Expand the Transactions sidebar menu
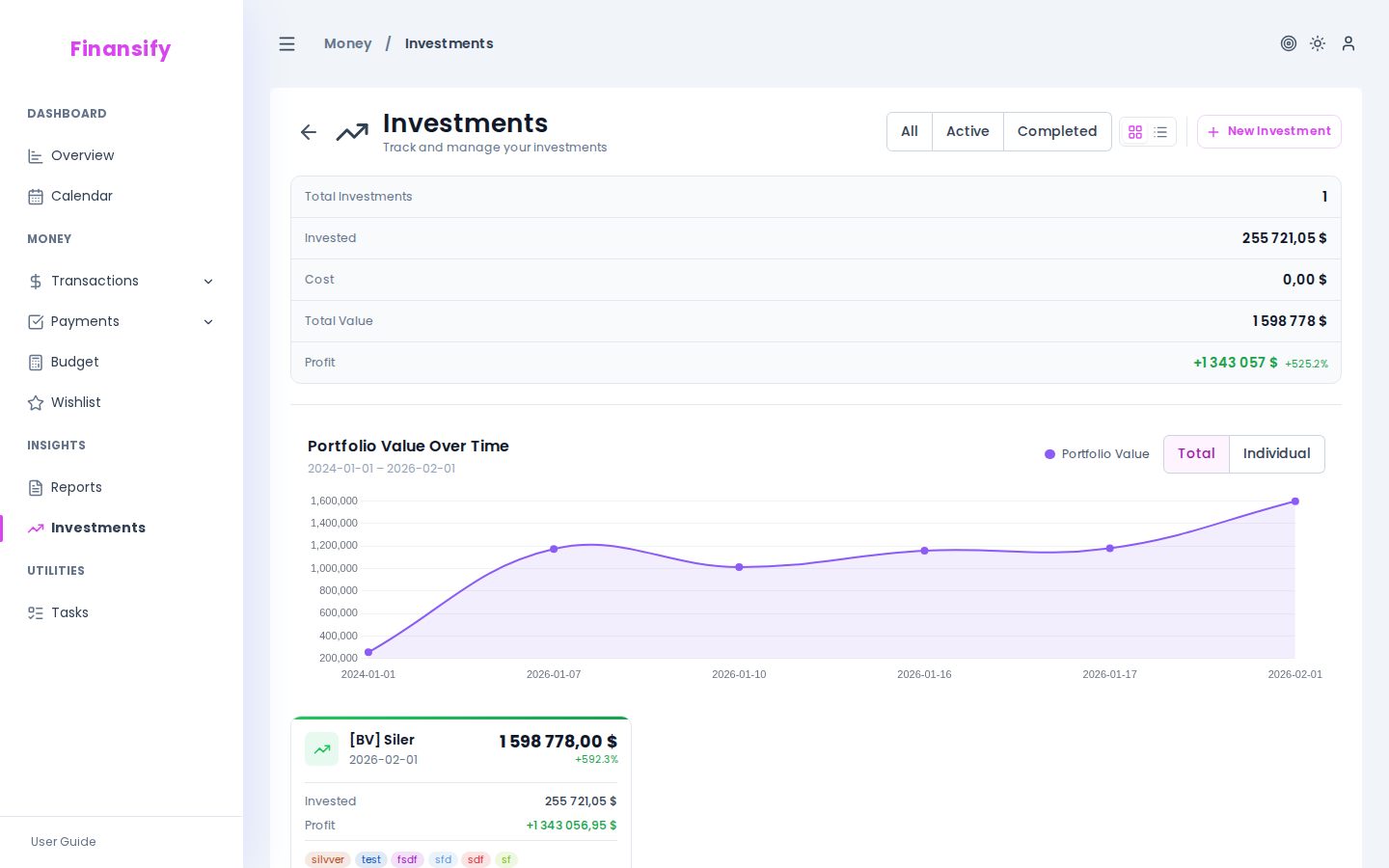Viewport: 1389px width, 868px height. pyautogui.click(x=208, y=281)
